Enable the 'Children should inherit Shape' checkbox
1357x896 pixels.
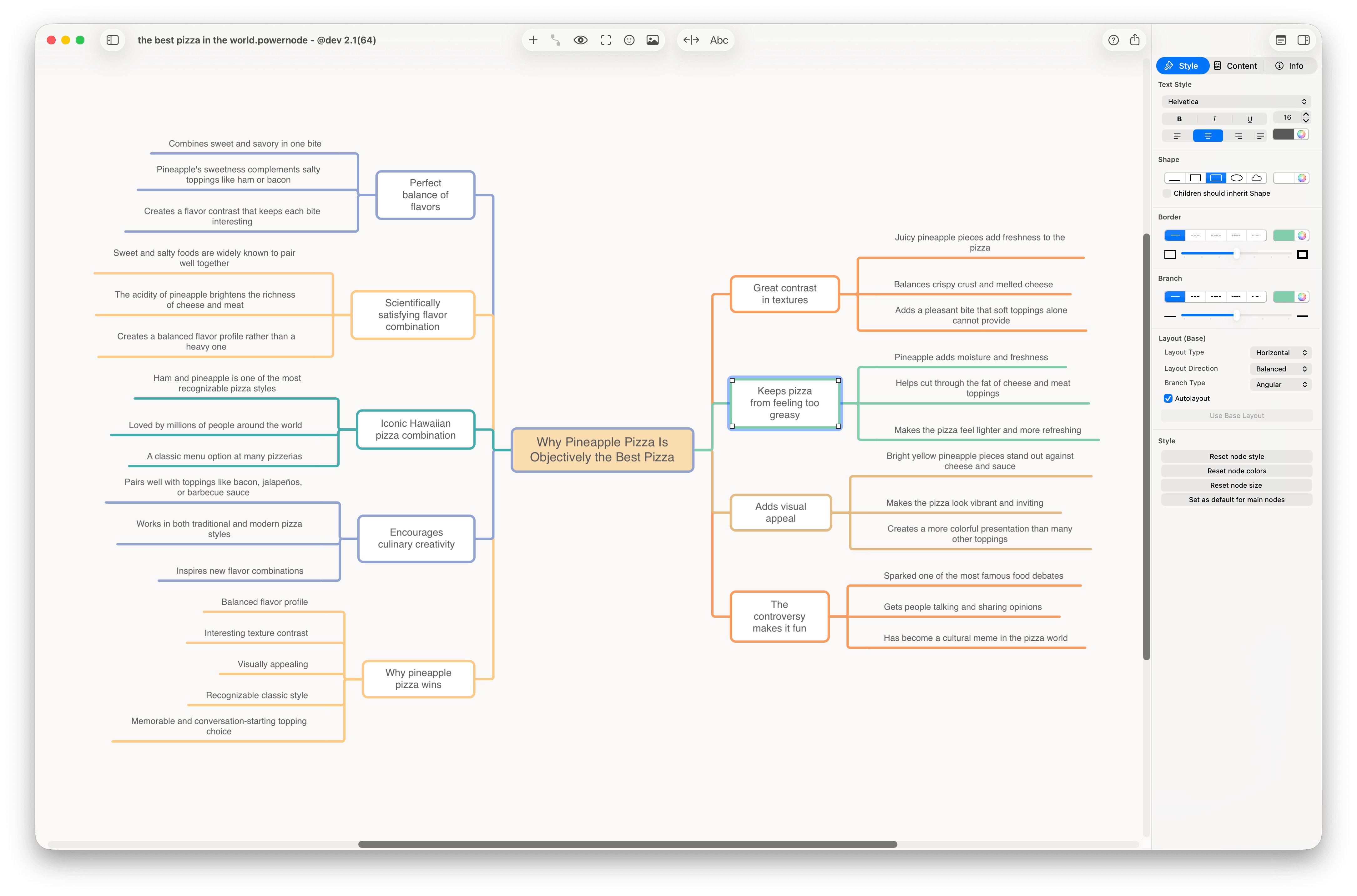pos(1167,193)
